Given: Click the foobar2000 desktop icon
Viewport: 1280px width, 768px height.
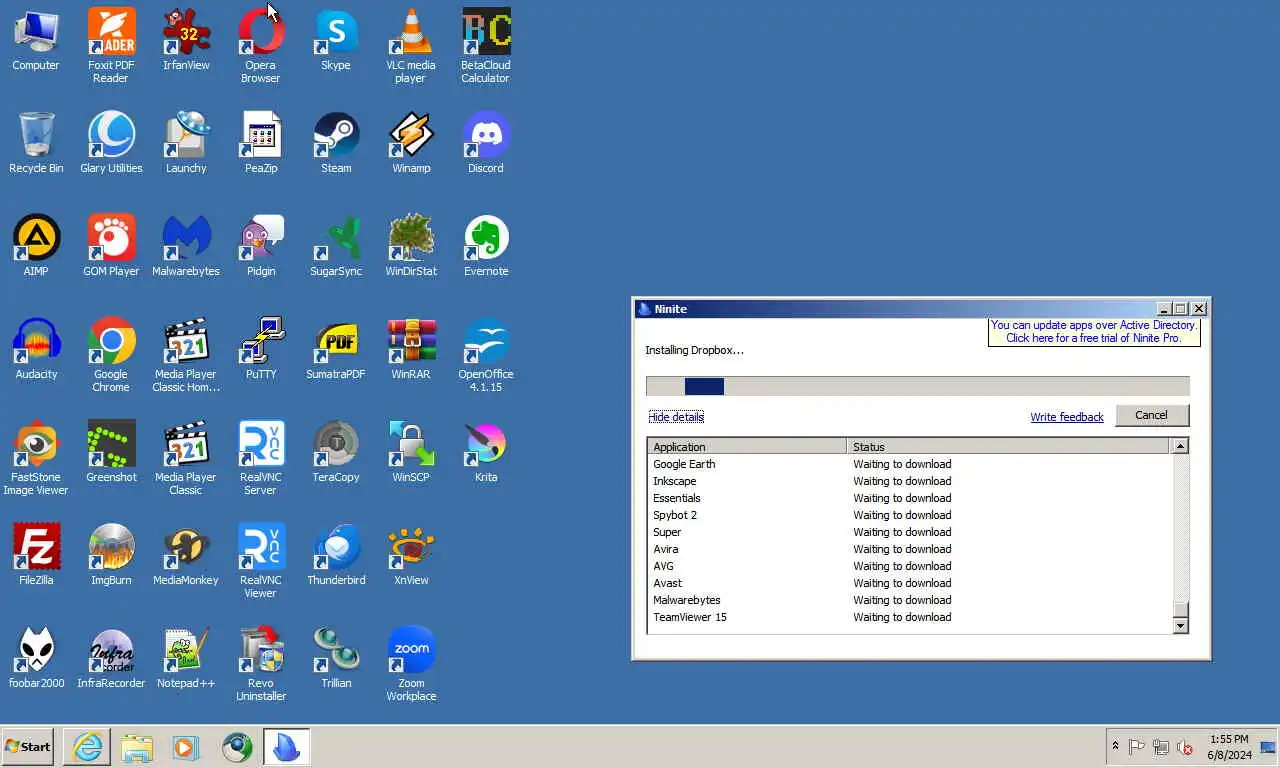Looking at the screenshot, I should (x=36, y=658).
